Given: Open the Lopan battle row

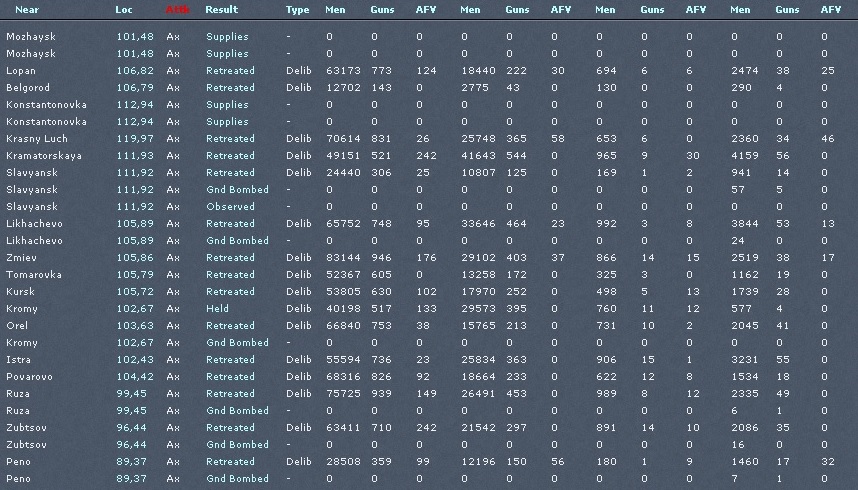Looking at the screenshot, I should pyautogui.click(x=21, y=71).
